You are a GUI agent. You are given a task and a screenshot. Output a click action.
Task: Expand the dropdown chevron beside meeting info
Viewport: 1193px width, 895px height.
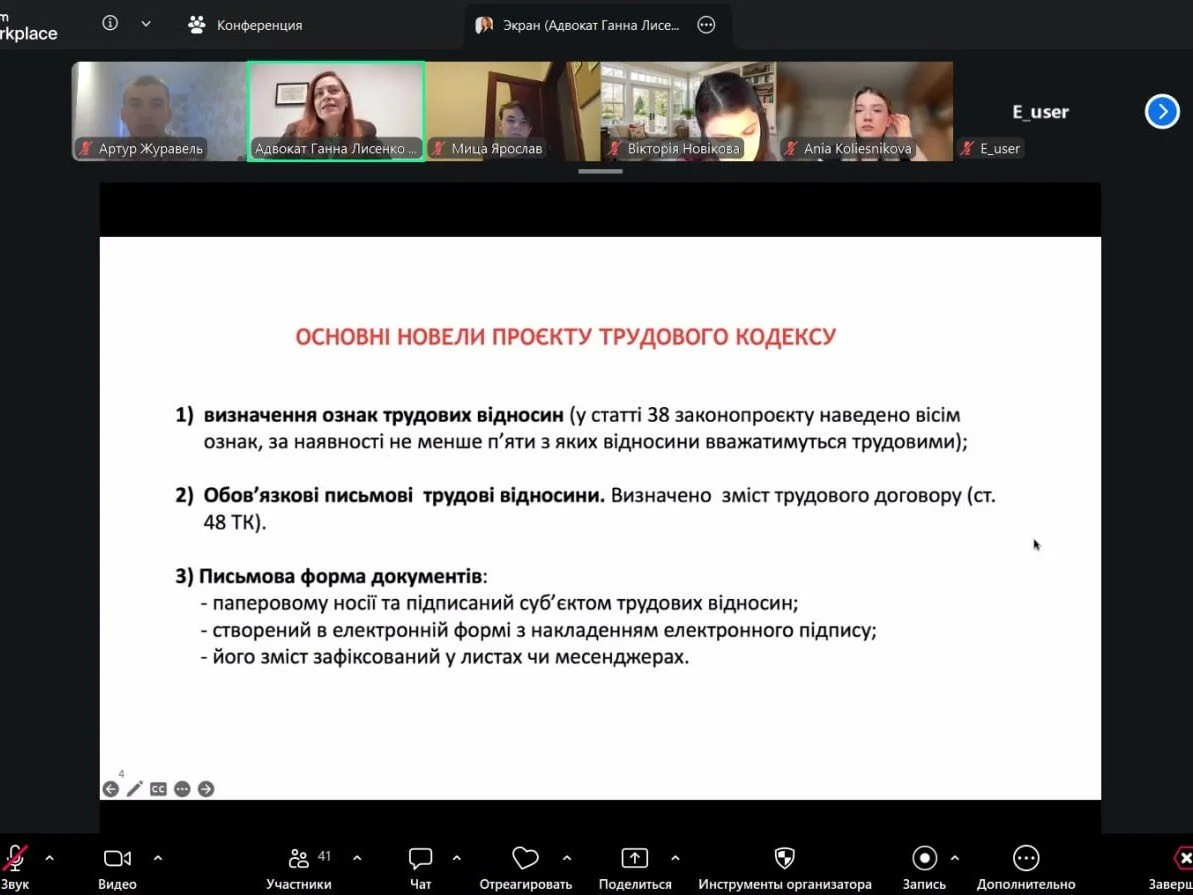click(x=146, y=24)
